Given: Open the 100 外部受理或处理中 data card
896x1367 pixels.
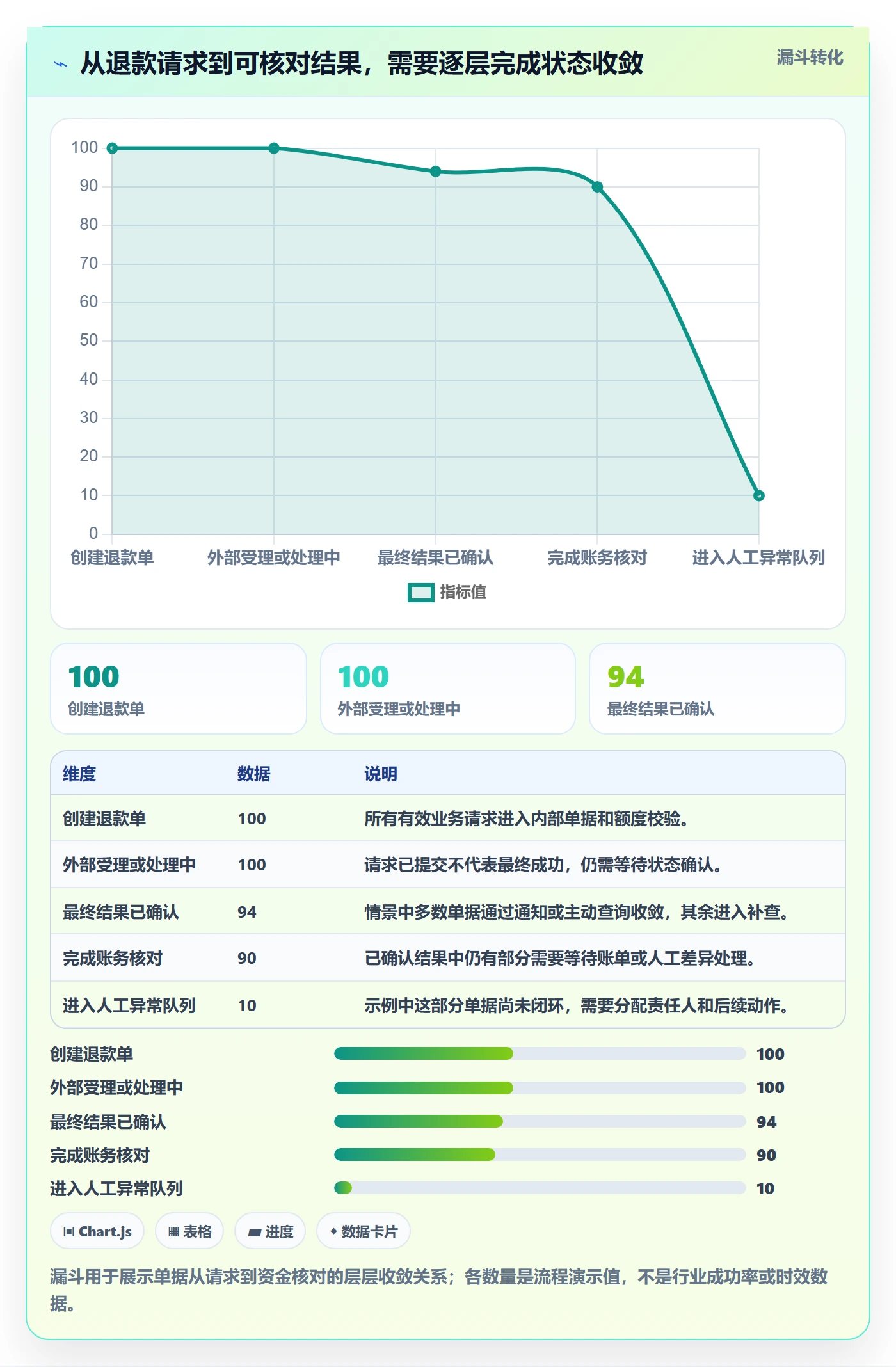Looking at the screenshot, I should pyautogui.click(x=448, y=689).
